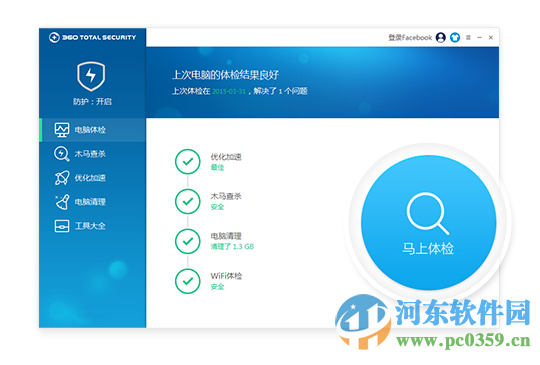Click the WiFi体检 result title text
The height and width of the screenshot is (365, 540).
pos(226,276)
